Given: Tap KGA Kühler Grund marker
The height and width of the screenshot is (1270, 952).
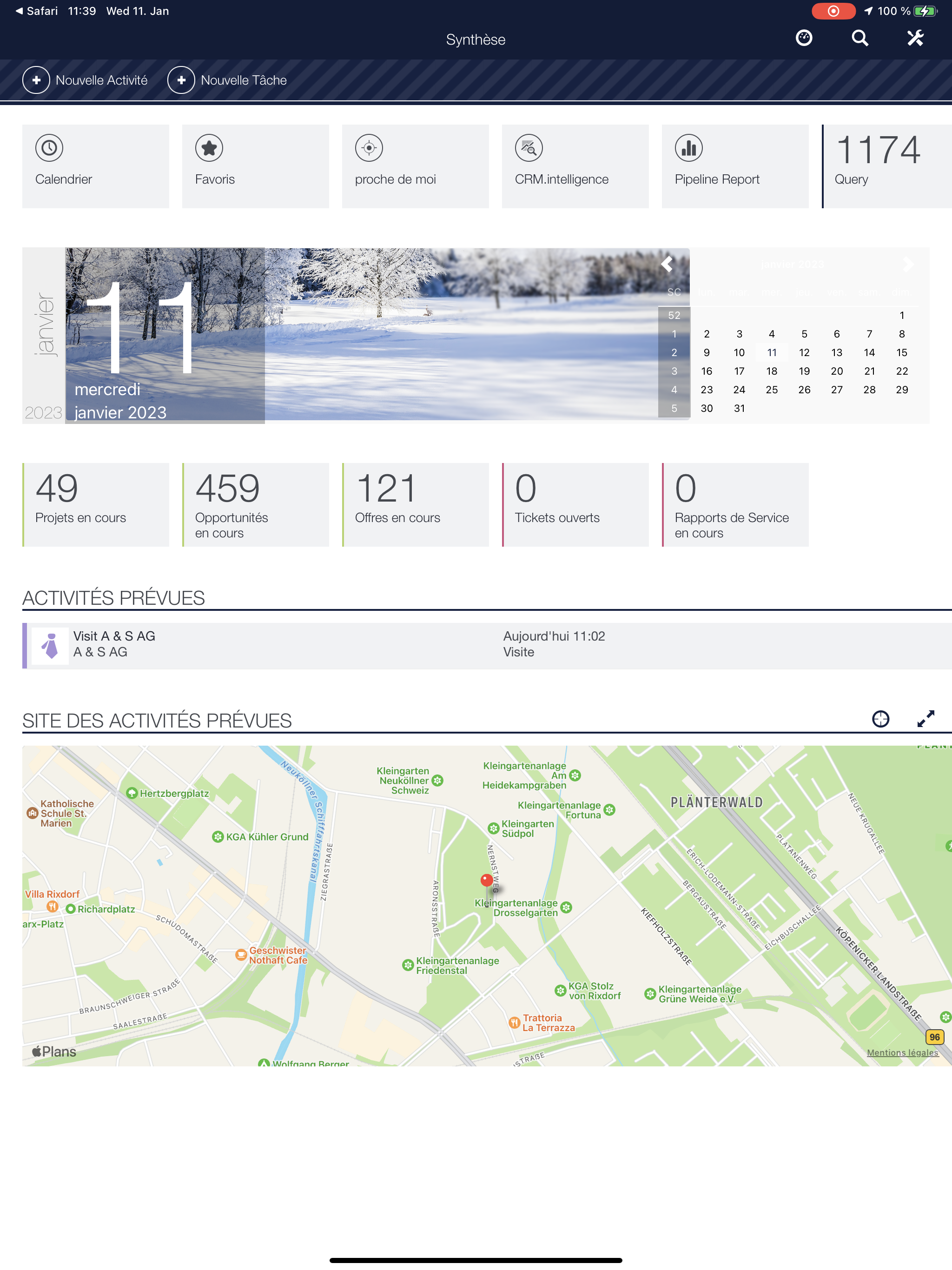Looking at the screenshot, I should click(x=218, y=837).
